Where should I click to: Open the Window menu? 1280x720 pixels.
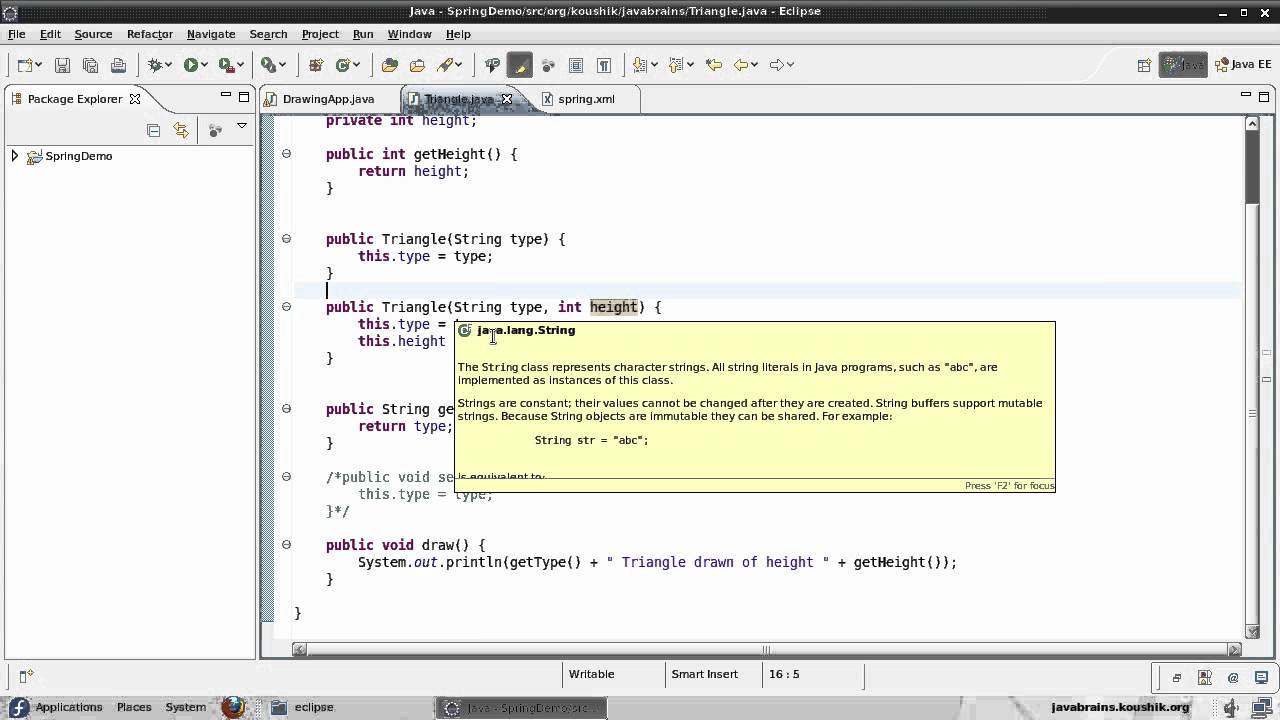409,34
